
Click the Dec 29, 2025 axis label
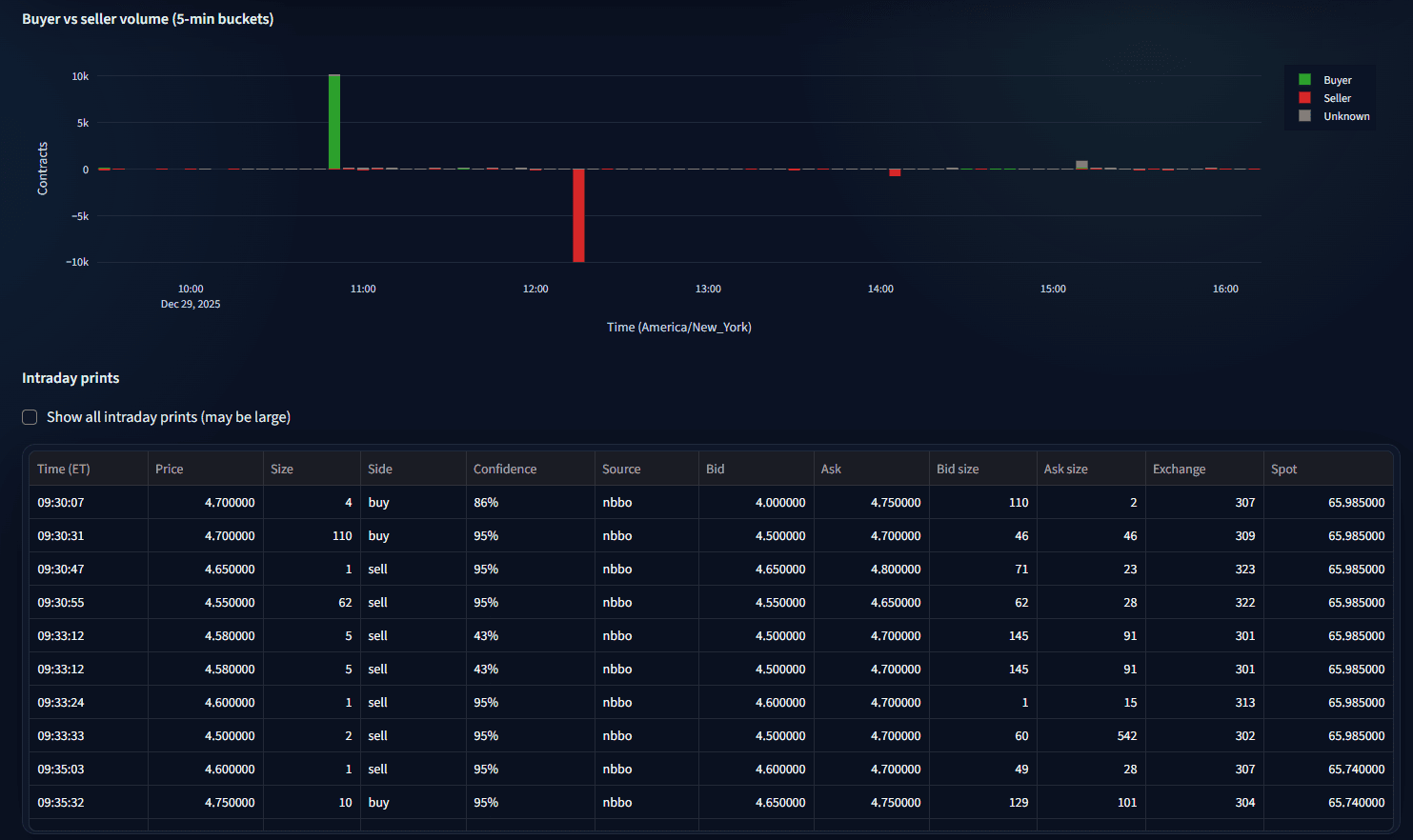pyautogui.click(x=190, y=303)
